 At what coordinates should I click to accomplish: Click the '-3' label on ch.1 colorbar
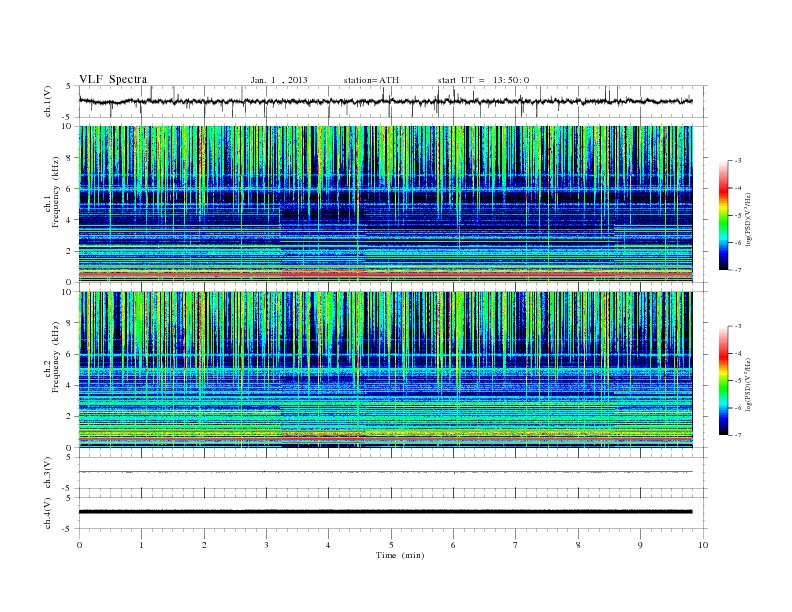(x=738, y=161)
